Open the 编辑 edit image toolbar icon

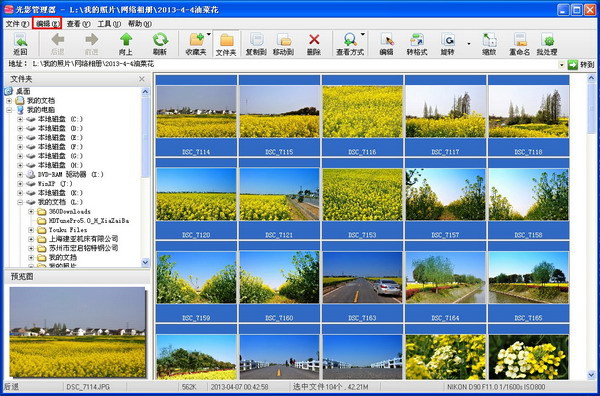[x=386, y=44]
